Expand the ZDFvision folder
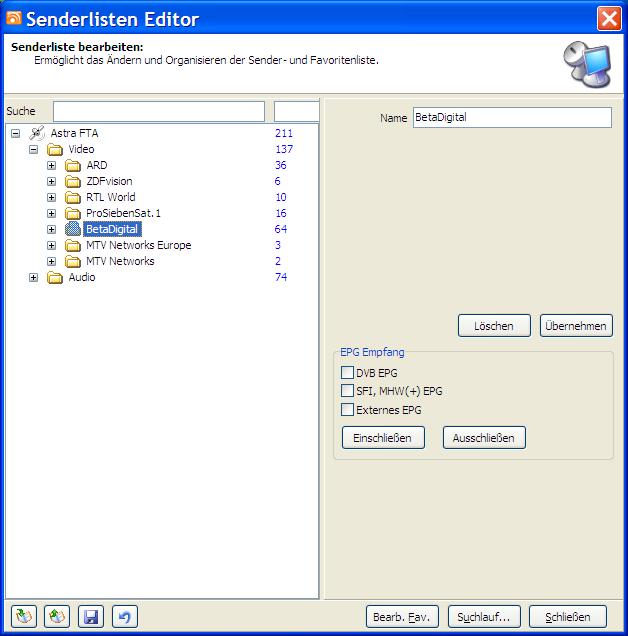This screenshot has width=628, height=636. click(52, 181)
